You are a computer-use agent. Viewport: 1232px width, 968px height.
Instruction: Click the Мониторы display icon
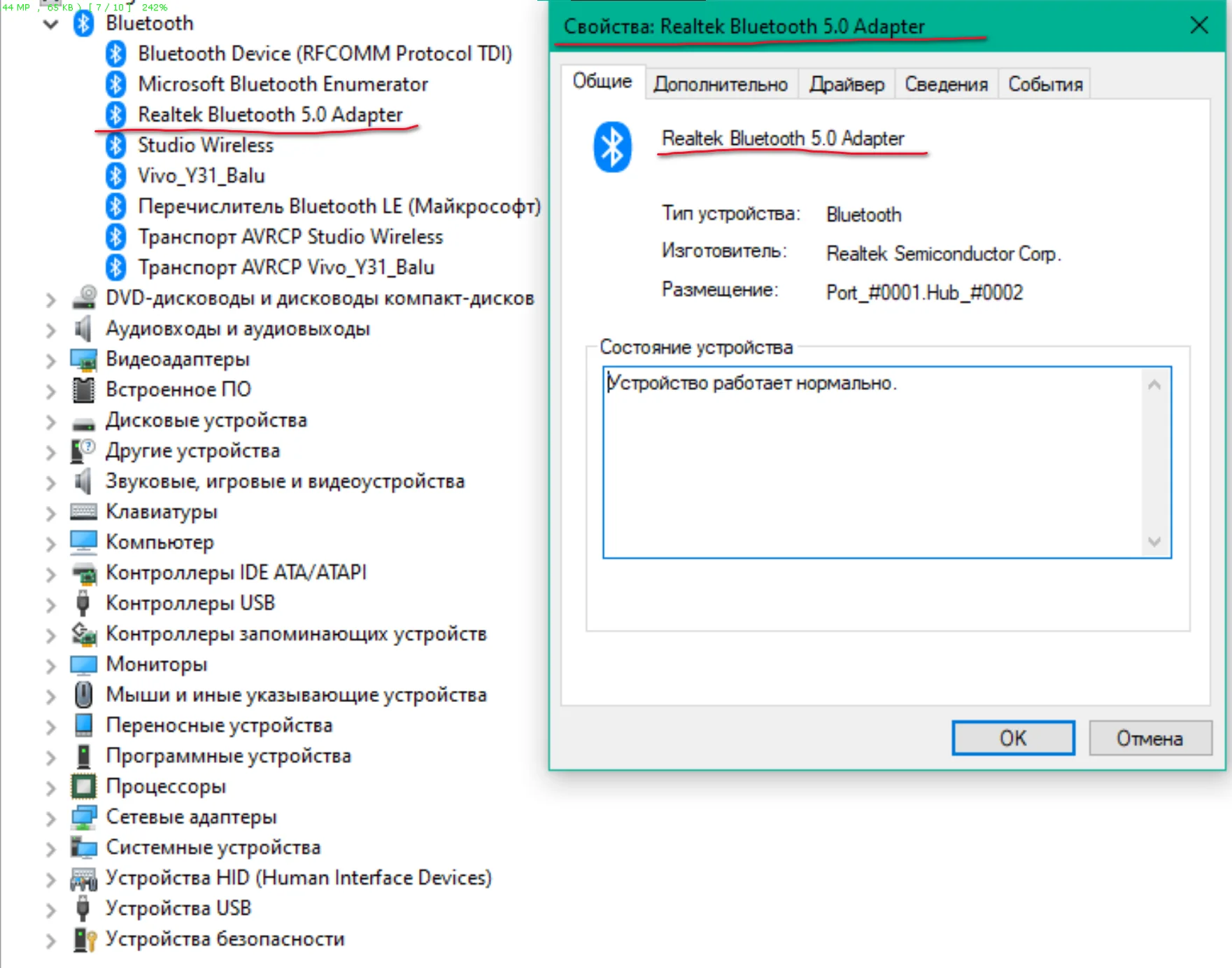pos(84,664)
